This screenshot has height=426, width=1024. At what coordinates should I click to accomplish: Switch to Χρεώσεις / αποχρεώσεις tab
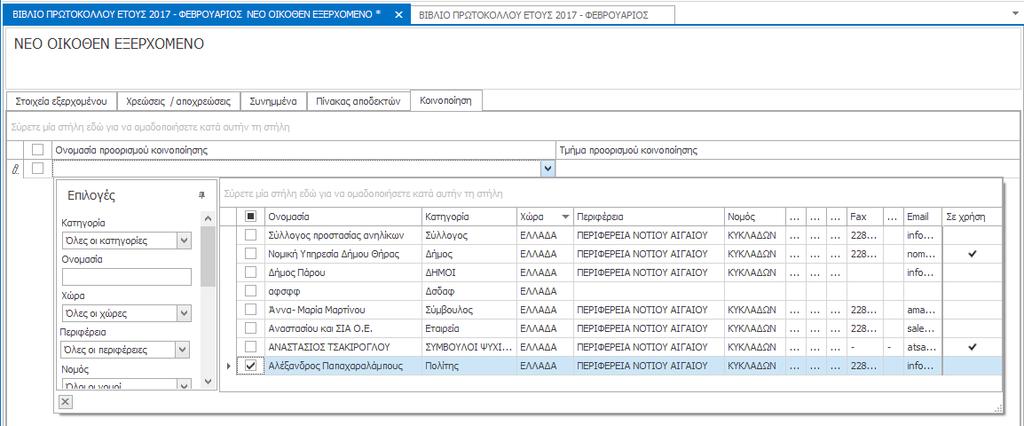coord(178,102)
